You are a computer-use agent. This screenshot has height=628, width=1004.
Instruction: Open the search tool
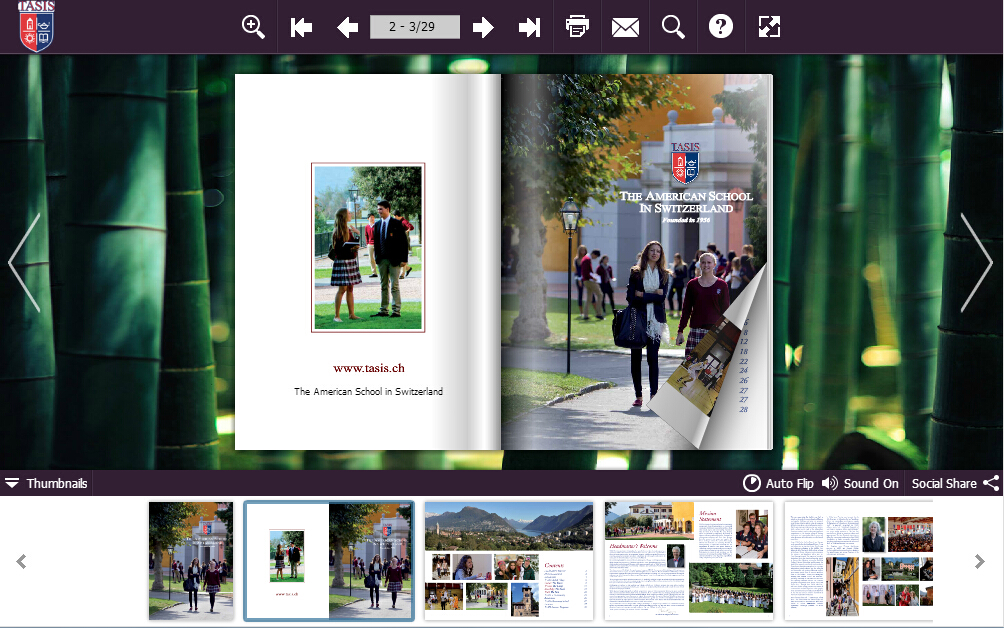click(673, 27)
